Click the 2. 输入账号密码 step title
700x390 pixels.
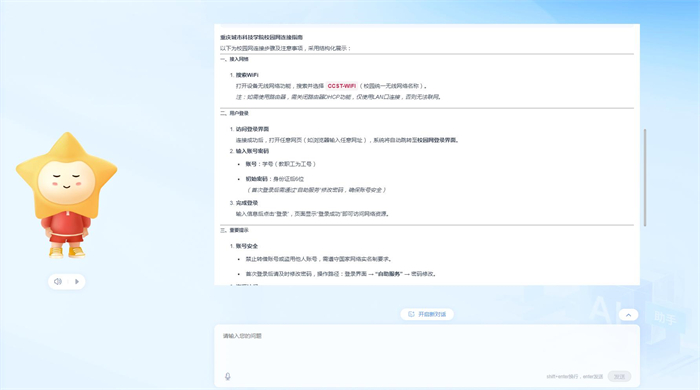249,151
